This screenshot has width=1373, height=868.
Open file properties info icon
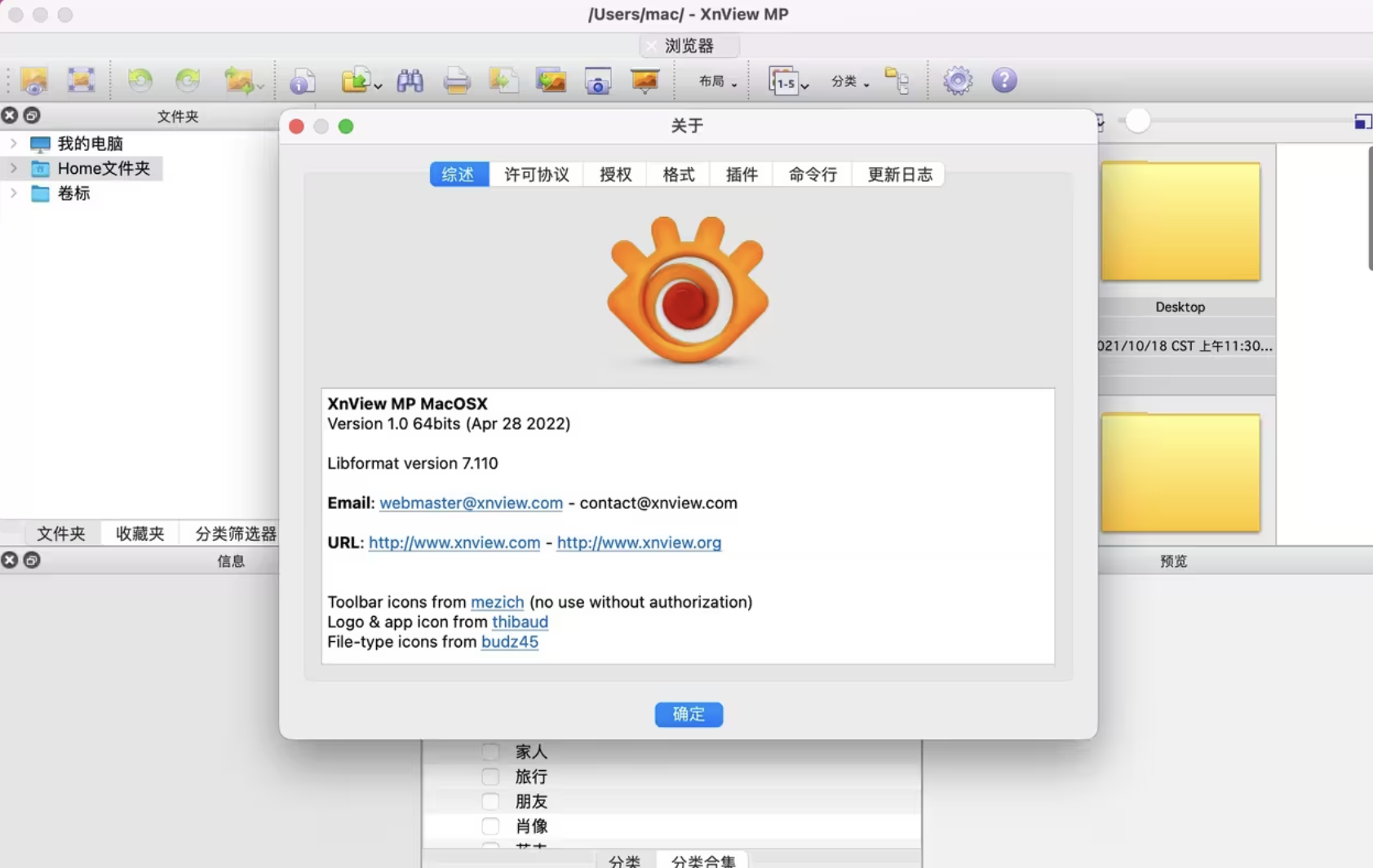tap(303, 81)
